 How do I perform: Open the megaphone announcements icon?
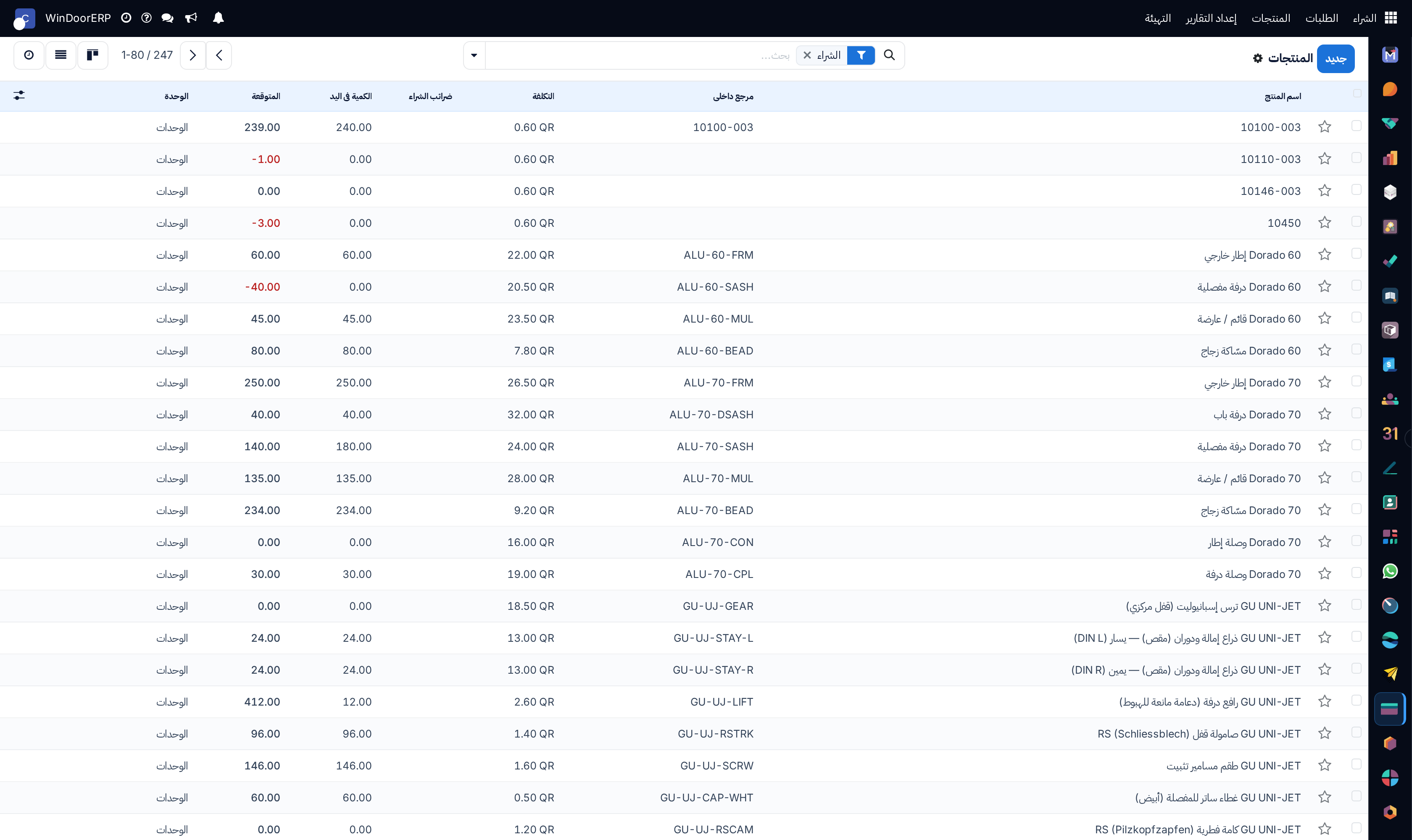click(x=192, y=18)
